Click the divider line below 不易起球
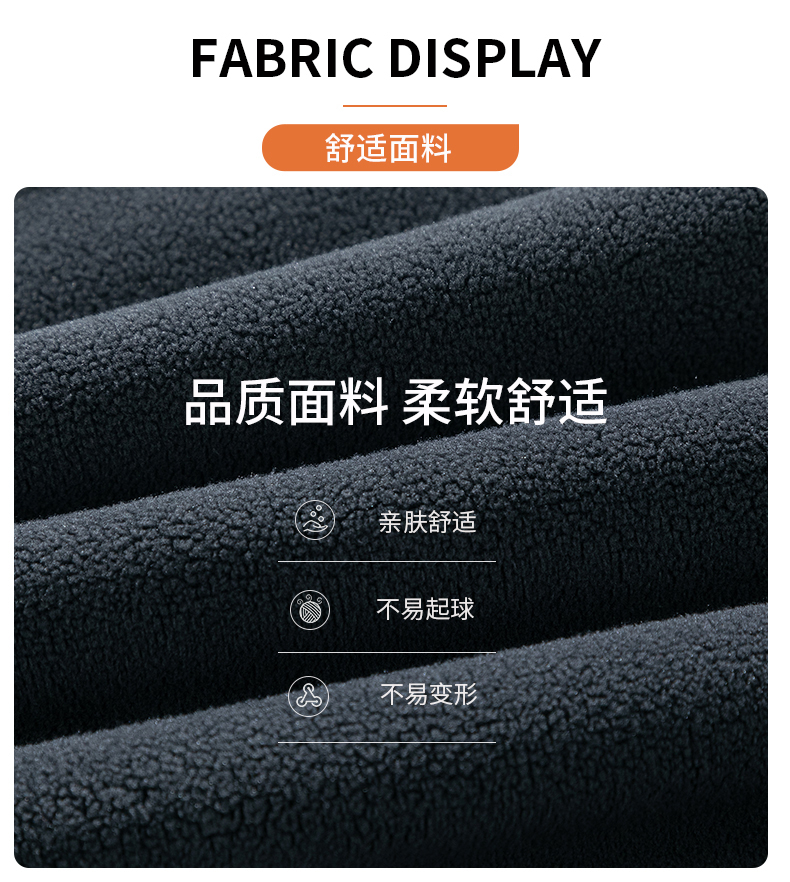Screen dimensions: 790x882 387,652
